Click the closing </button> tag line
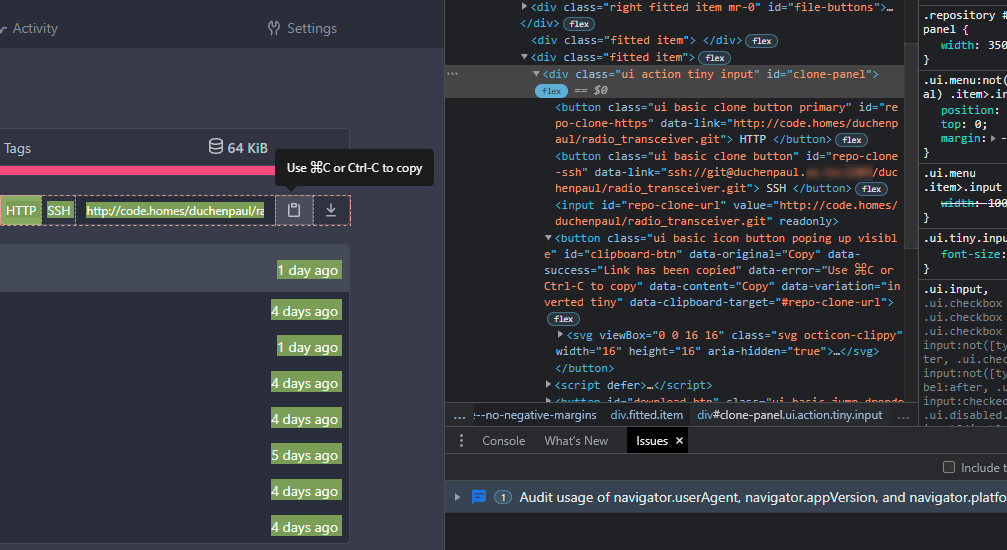This screenshot has height=550, width=1007. click(x=584, y=368)
